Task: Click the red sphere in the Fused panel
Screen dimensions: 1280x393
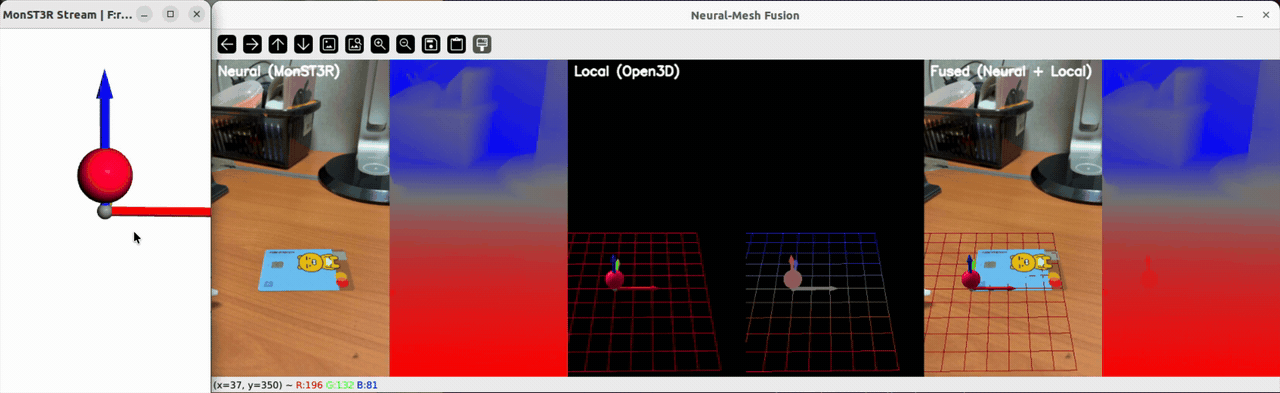Action: (x=970, y=279)
